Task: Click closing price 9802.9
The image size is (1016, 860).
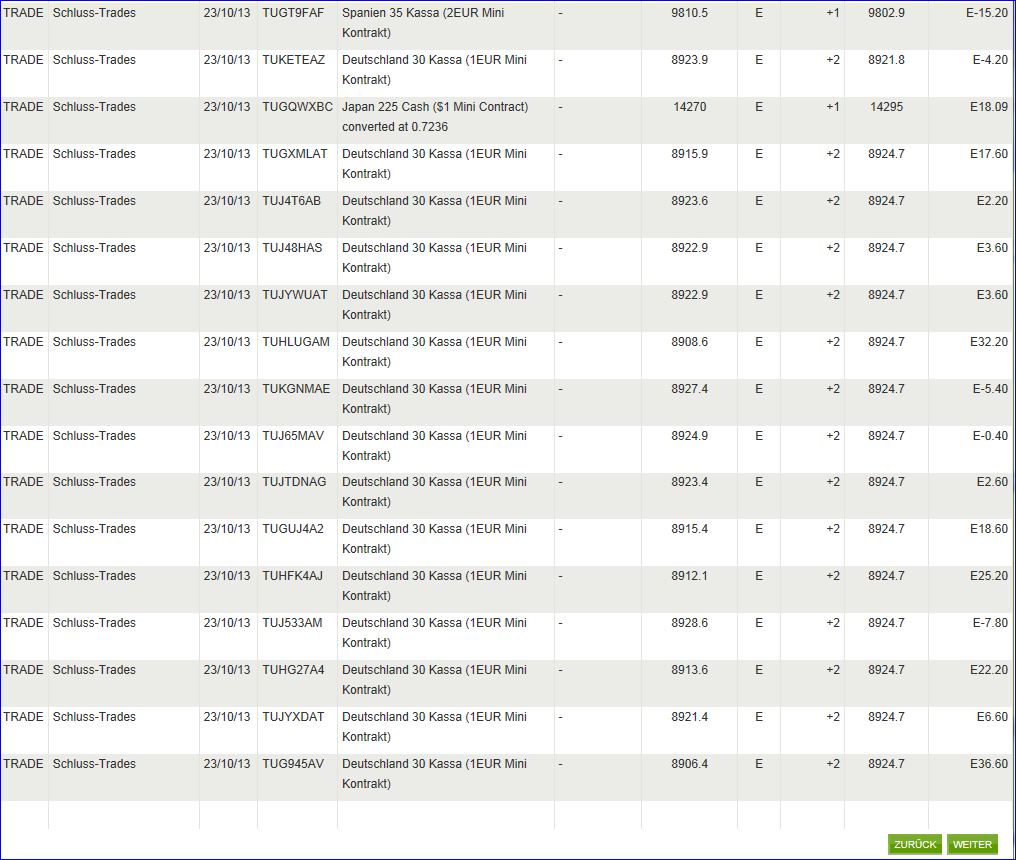Action: click(x=886, y=13)
